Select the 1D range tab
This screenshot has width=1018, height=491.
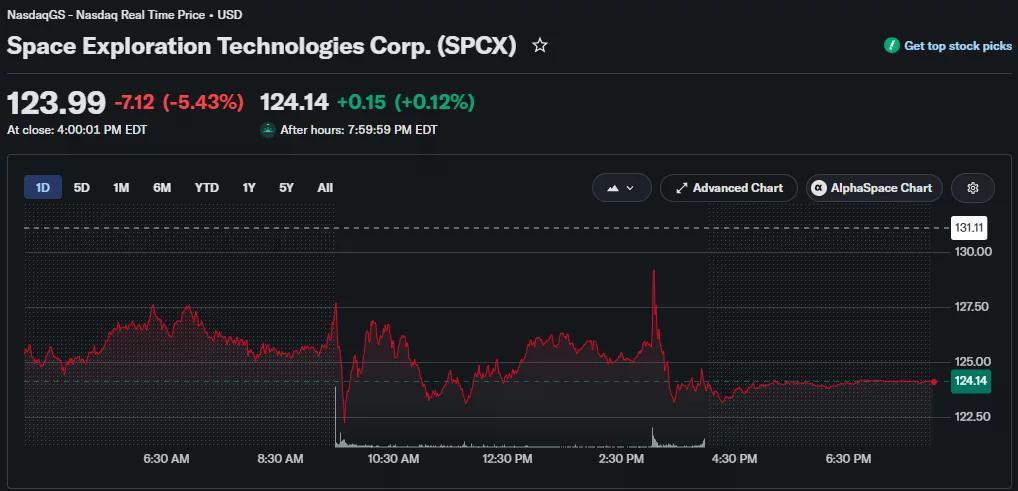43,188
